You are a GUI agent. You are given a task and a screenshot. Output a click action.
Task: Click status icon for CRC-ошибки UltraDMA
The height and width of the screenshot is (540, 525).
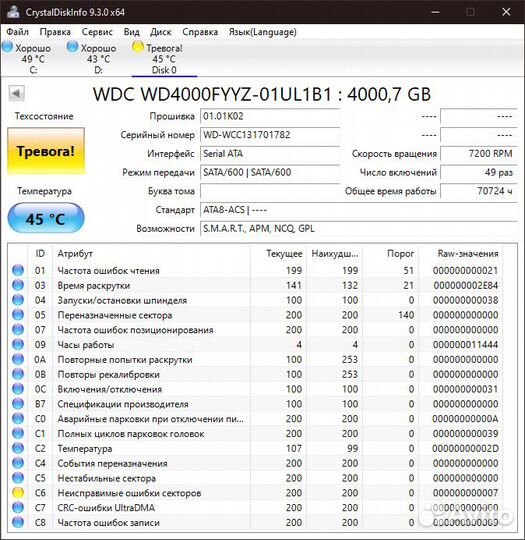tap(18, 508)
